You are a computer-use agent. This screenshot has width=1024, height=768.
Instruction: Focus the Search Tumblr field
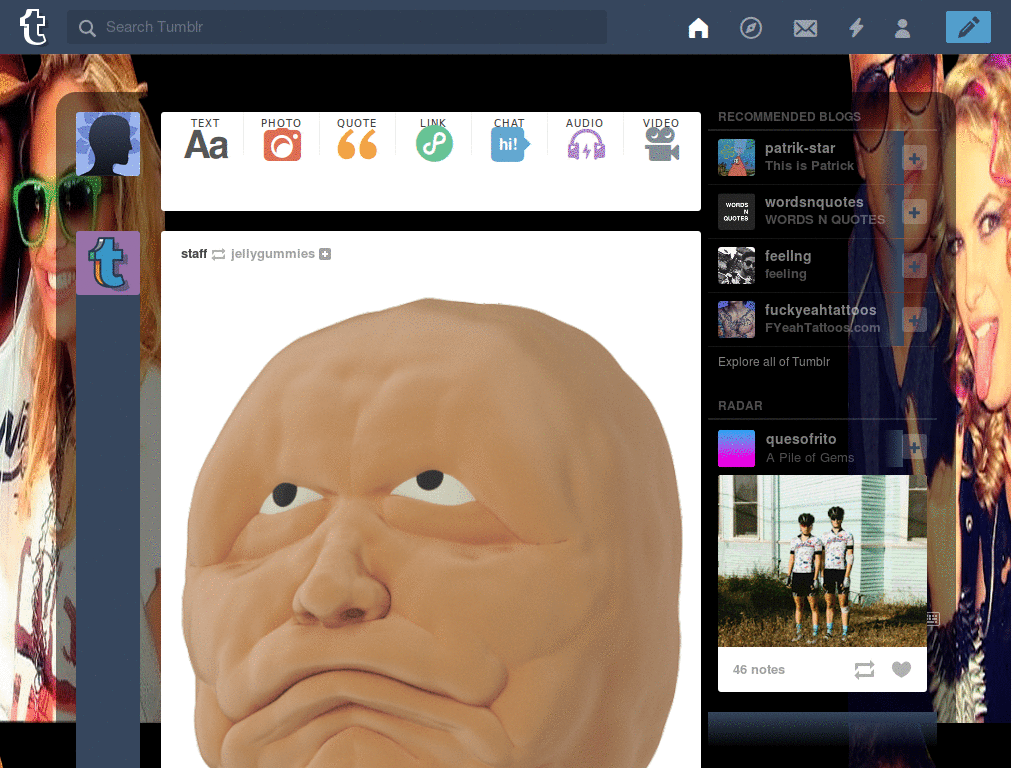[337, 27]
